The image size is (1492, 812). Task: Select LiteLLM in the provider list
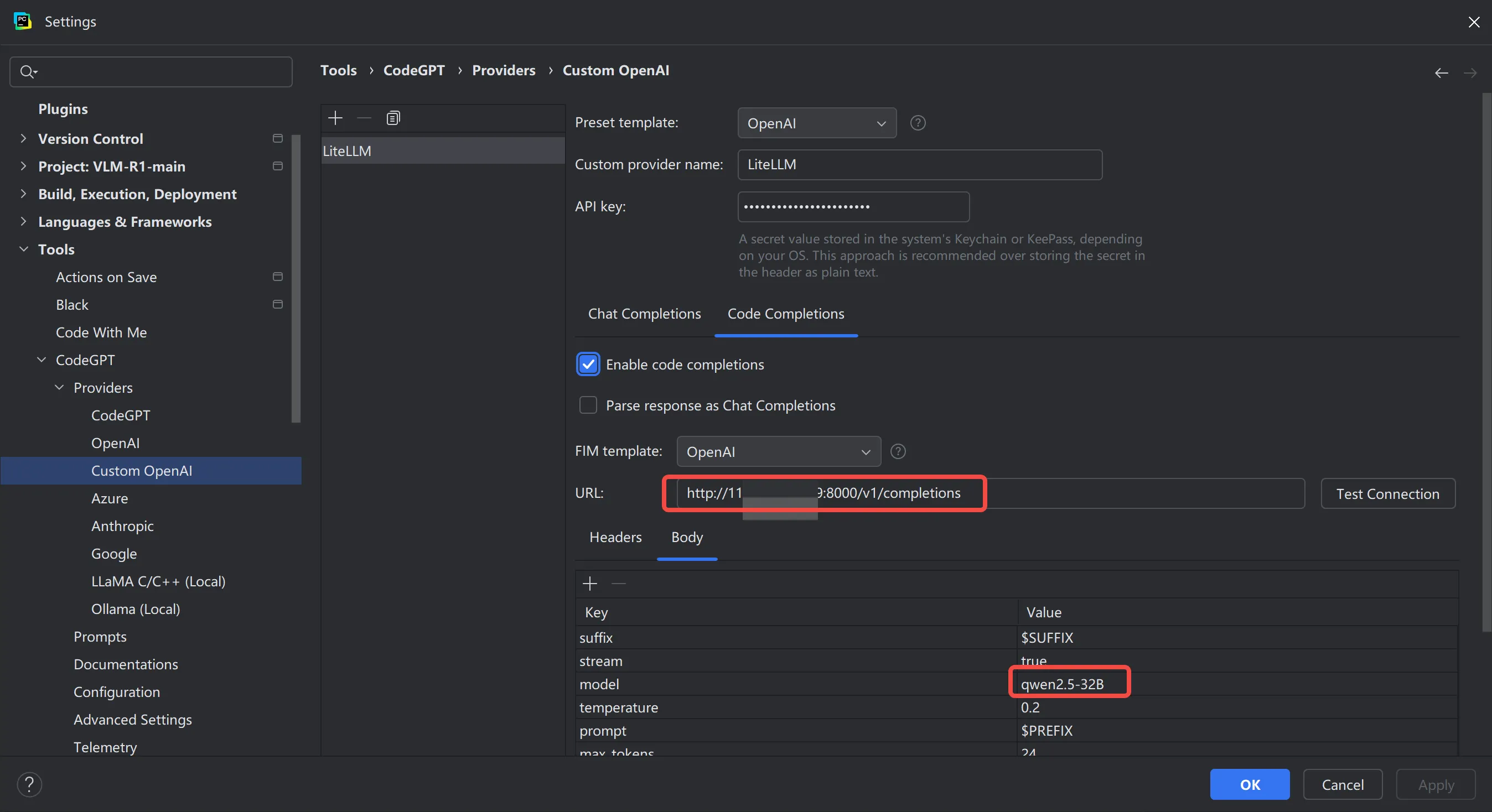click(x=443, y=150)
